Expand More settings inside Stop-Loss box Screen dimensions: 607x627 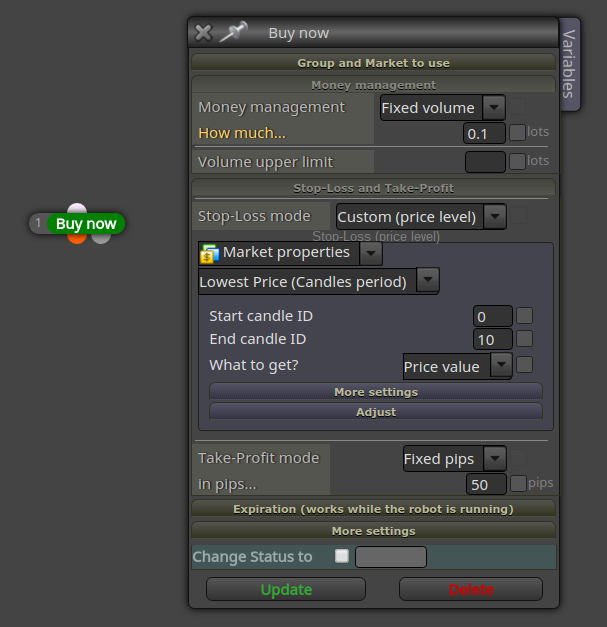pyautogui.click(x=376, y=391)
